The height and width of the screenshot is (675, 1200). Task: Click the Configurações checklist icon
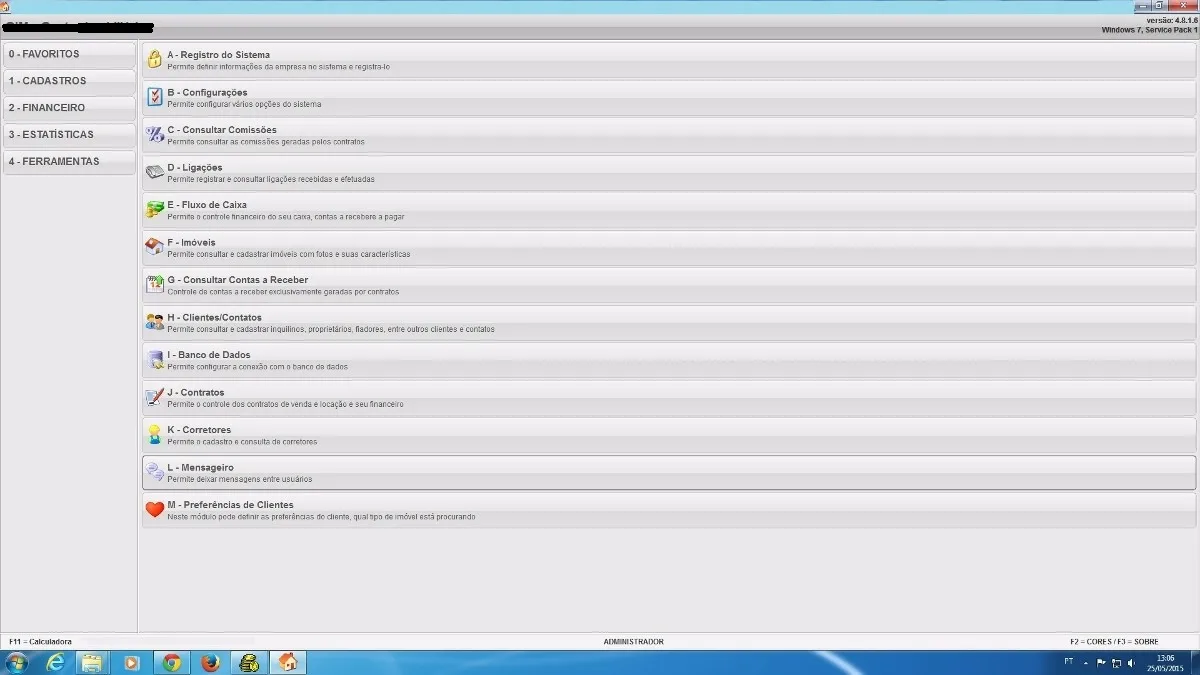tap(155, 97)
